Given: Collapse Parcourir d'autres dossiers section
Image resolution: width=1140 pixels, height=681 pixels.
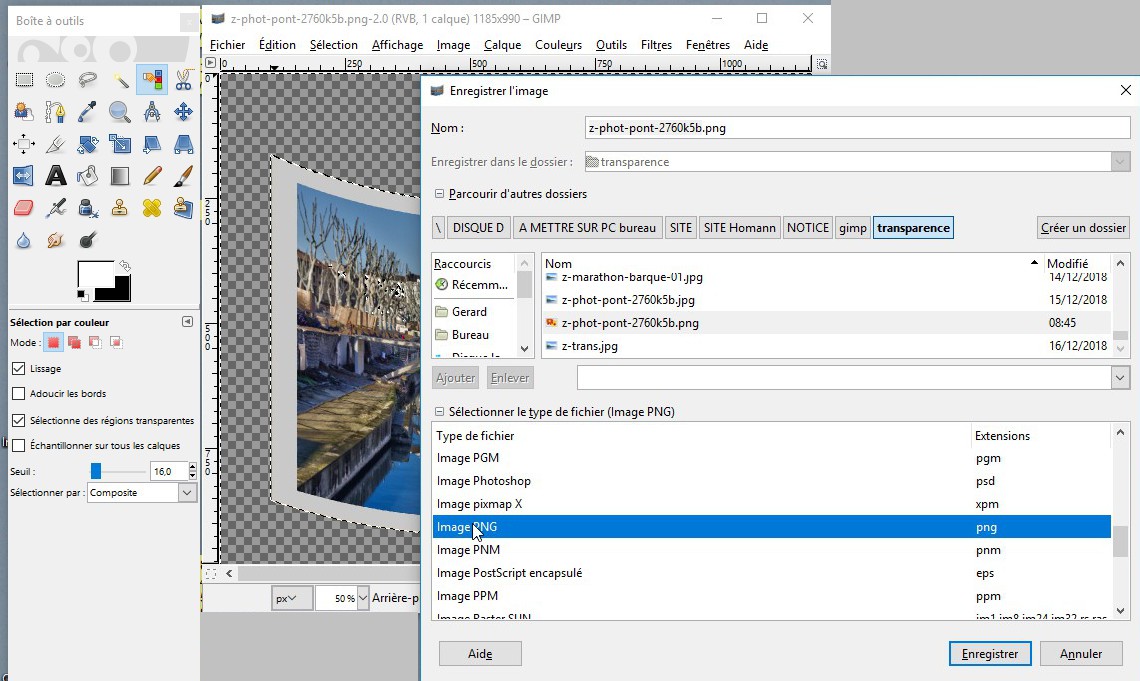Looking at the screenshot, I should [439, 194].
